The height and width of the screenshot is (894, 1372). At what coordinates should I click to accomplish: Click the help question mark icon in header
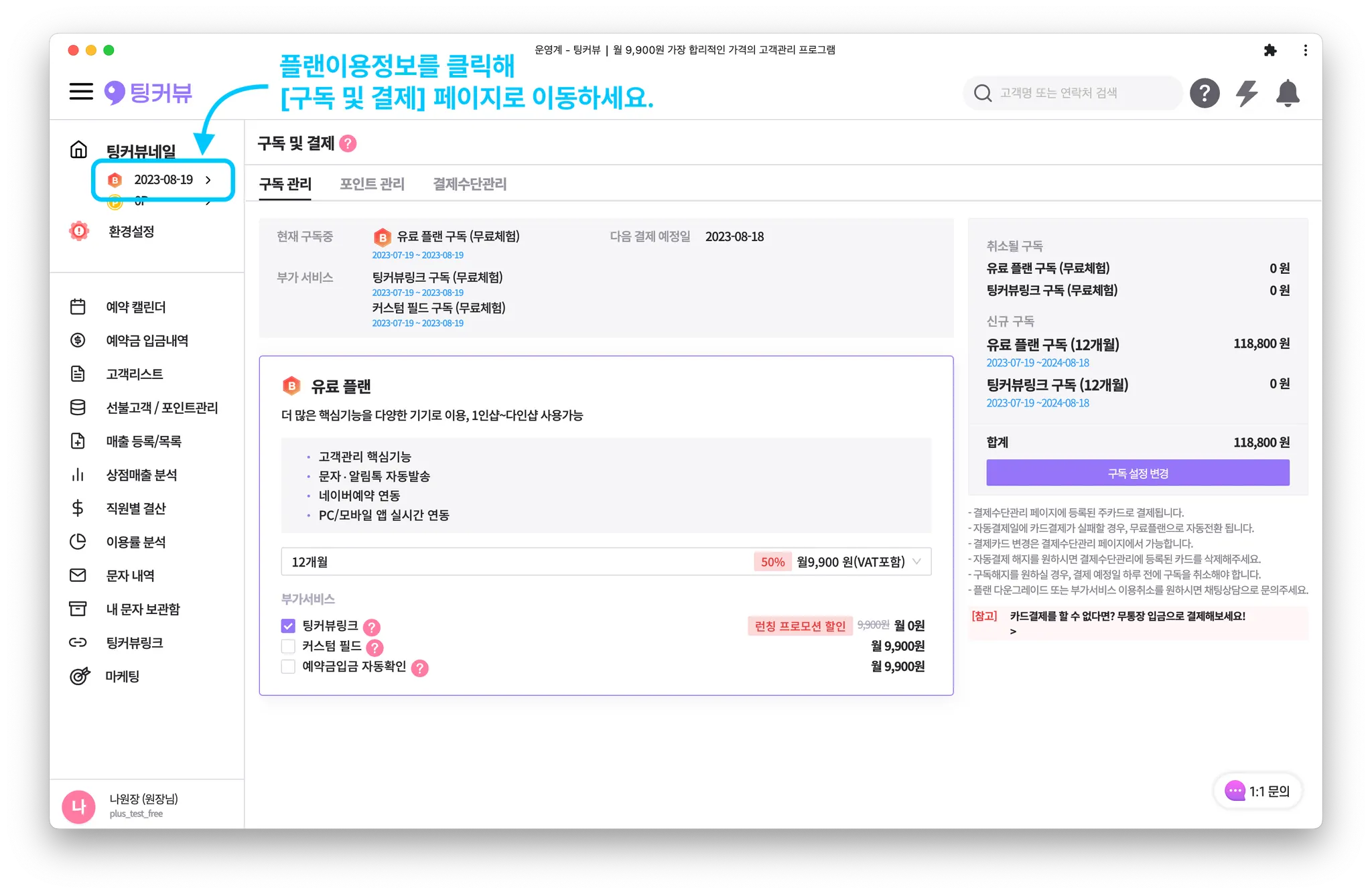[x=1204, y=93]
